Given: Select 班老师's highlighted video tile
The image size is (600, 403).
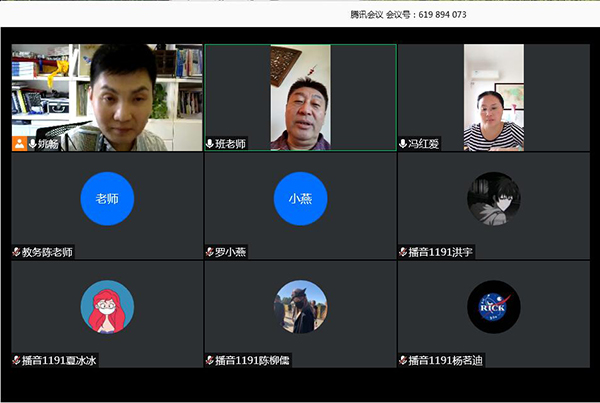Looking at the screenshot, I should (300, 95).
